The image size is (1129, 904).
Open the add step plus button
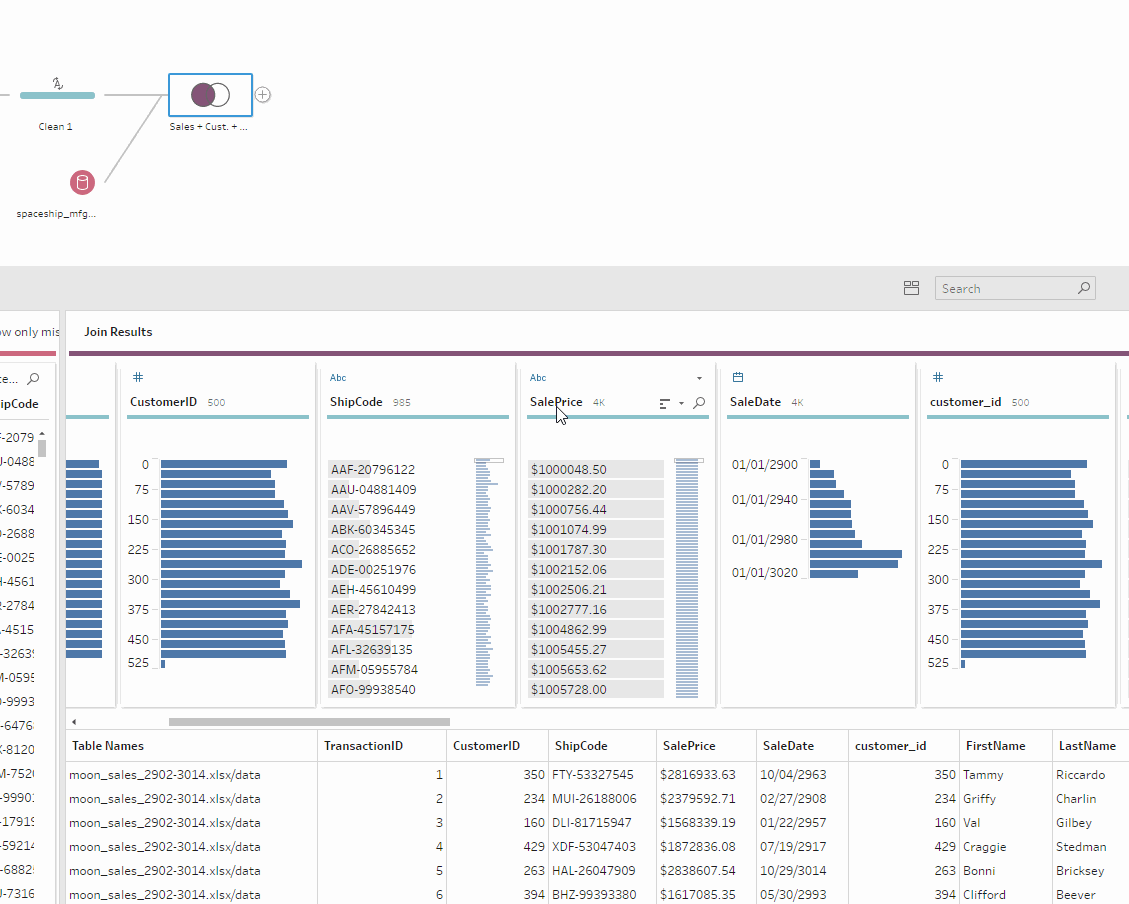pos(262,94)
